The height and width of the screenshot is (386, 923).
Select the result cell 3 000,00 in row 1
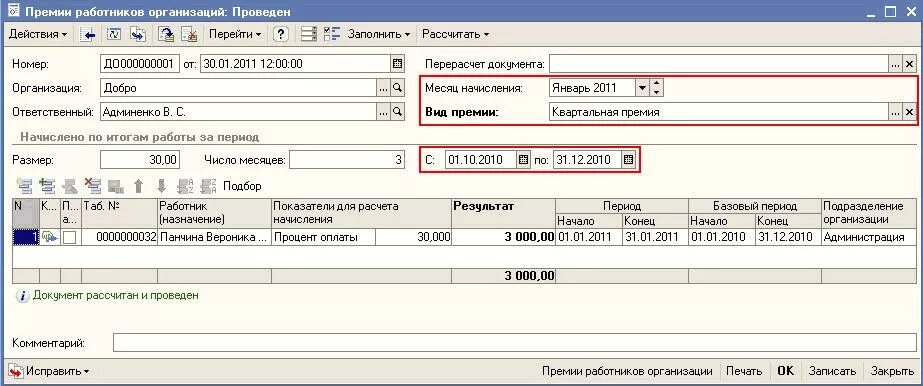[x=503, y=238]
